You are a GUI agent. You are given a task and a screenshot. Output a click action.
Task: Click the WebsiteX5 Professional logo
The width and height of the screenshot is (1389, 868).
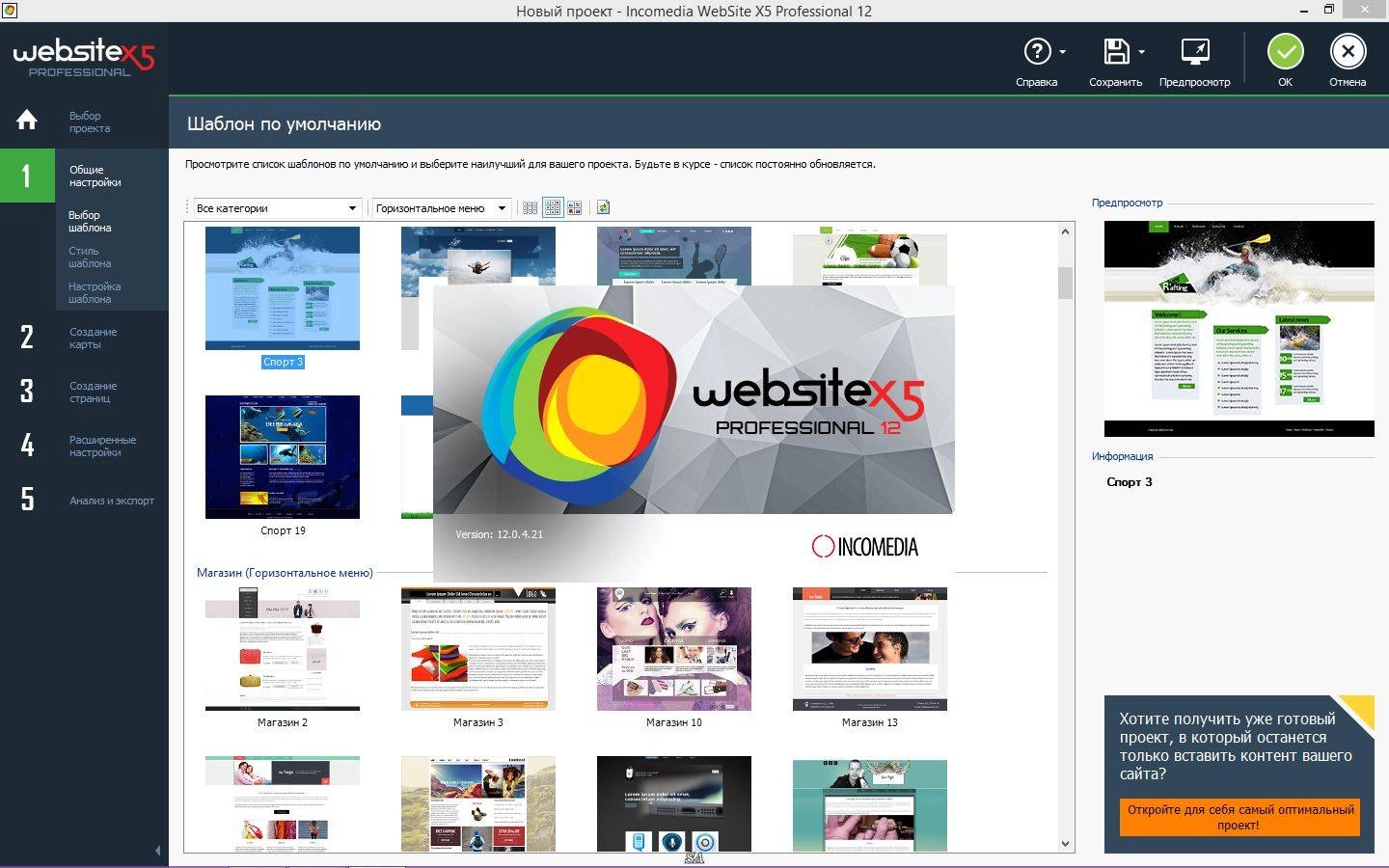(84, 58)
